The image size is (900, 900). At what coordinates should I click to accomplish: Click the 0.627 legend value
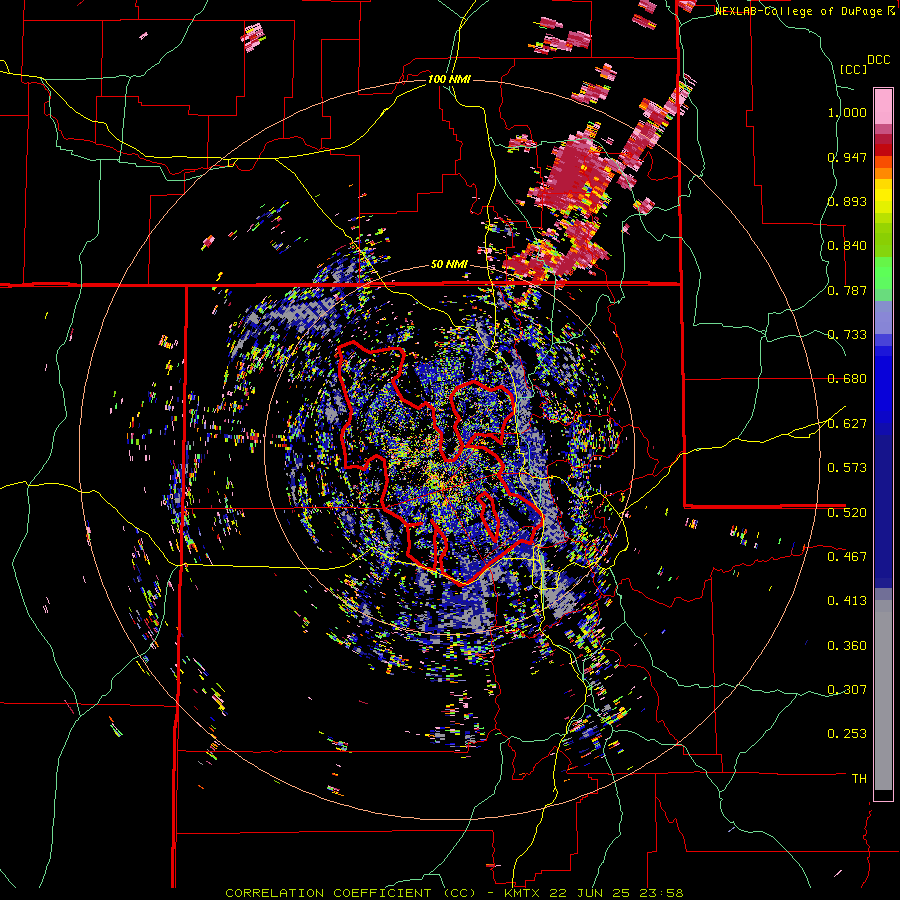pyautogui.click(x=847, y=424)
